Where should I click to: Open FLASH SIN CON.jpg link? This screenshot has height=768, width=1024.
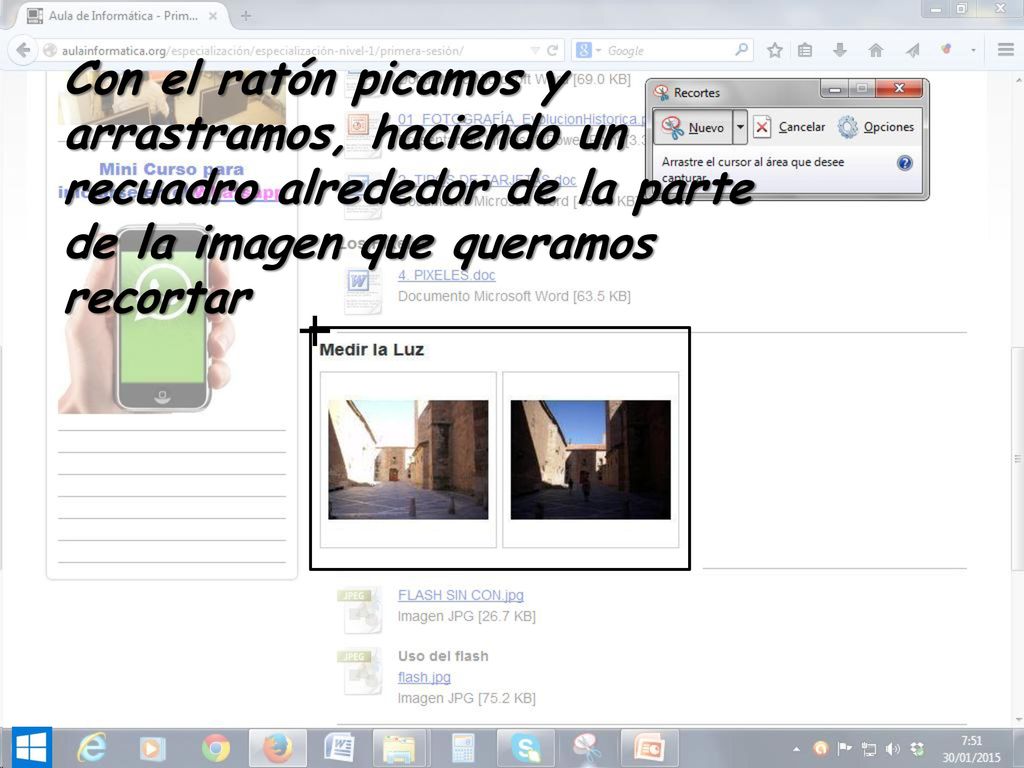(x=460, y=595)
